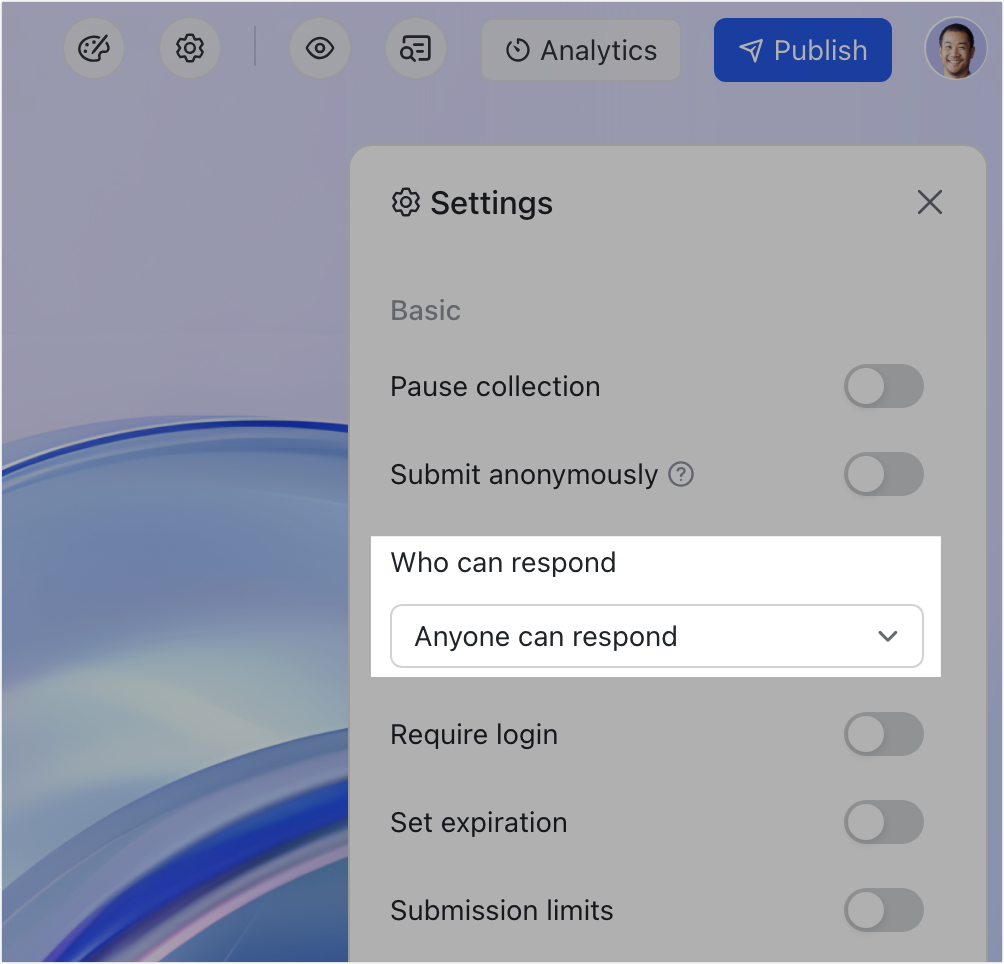Click the settings gear in the top toolbar
The image size is (1004, 964).
[x=190, y=49]
